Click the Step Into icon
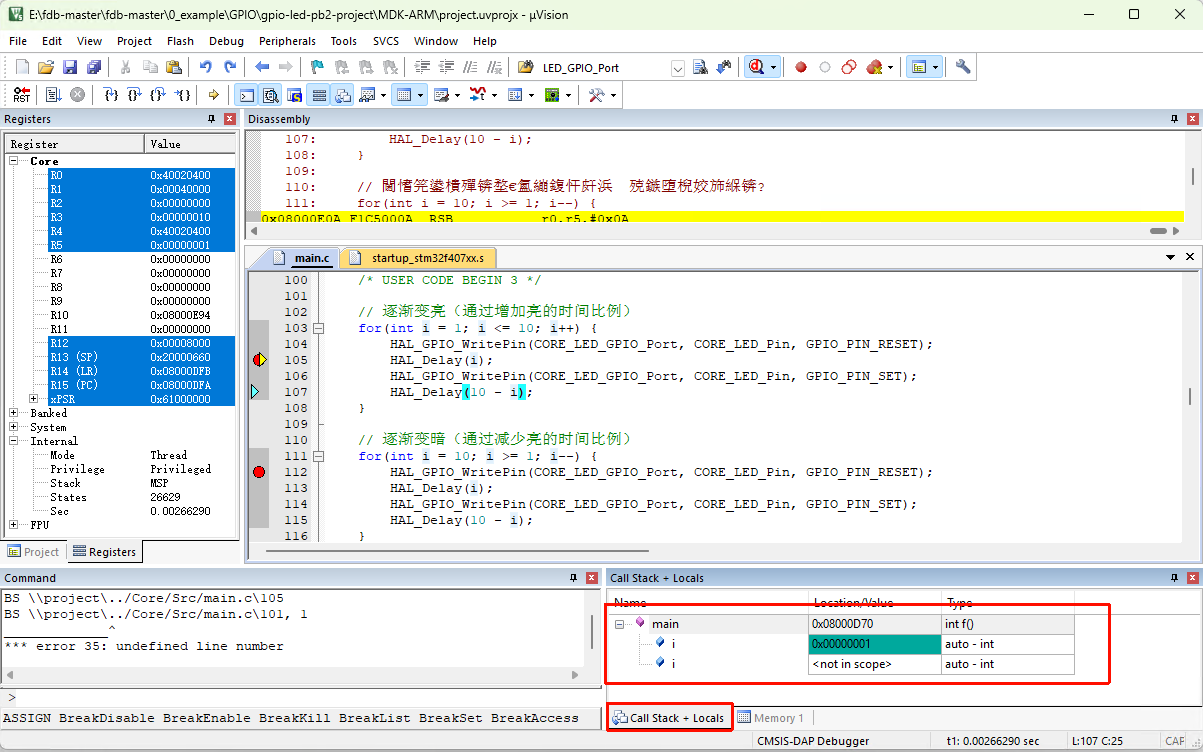The image size is (1203, 752). click(111, 95)
